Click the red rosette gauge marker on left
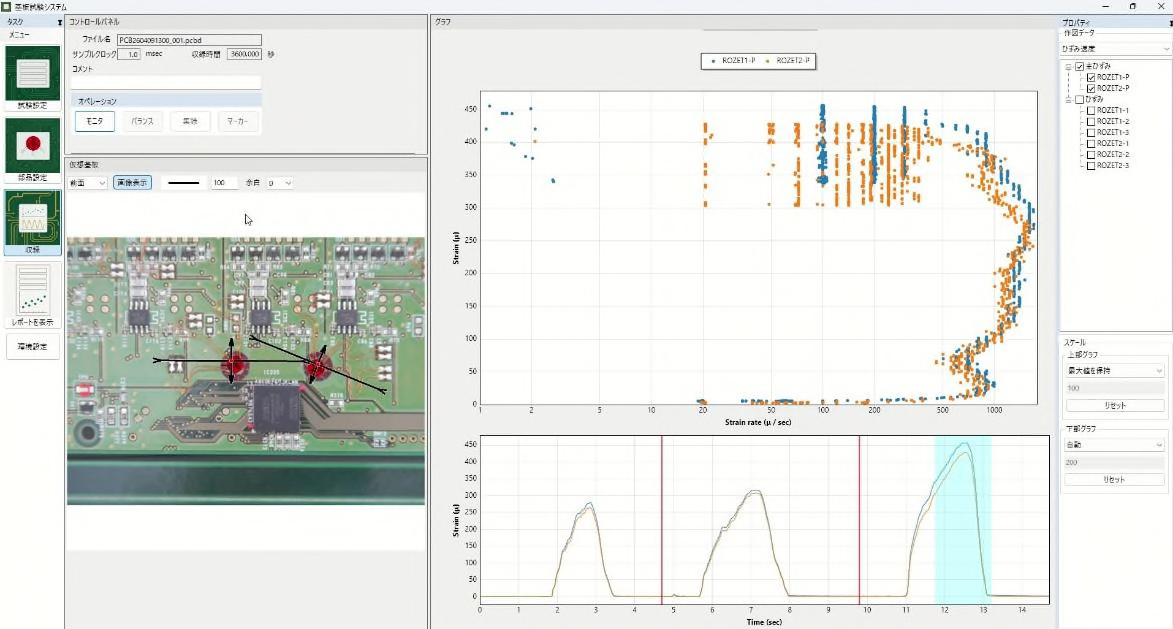The height and width of the screenshot is (629, 1173). tap(236, 364)
